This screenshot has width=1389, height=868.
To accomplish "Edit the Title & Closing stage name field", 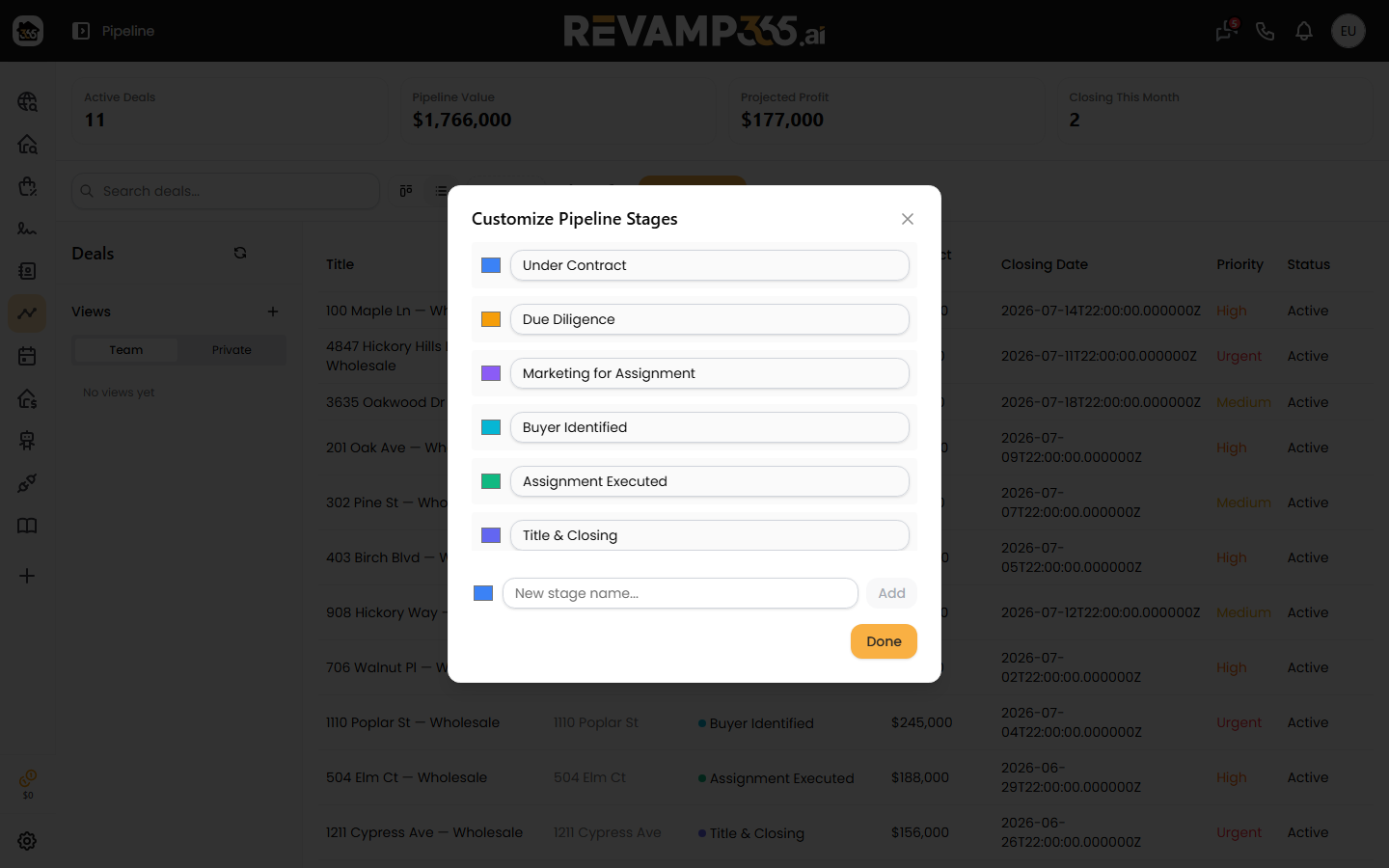I will (x=710, y=535).
